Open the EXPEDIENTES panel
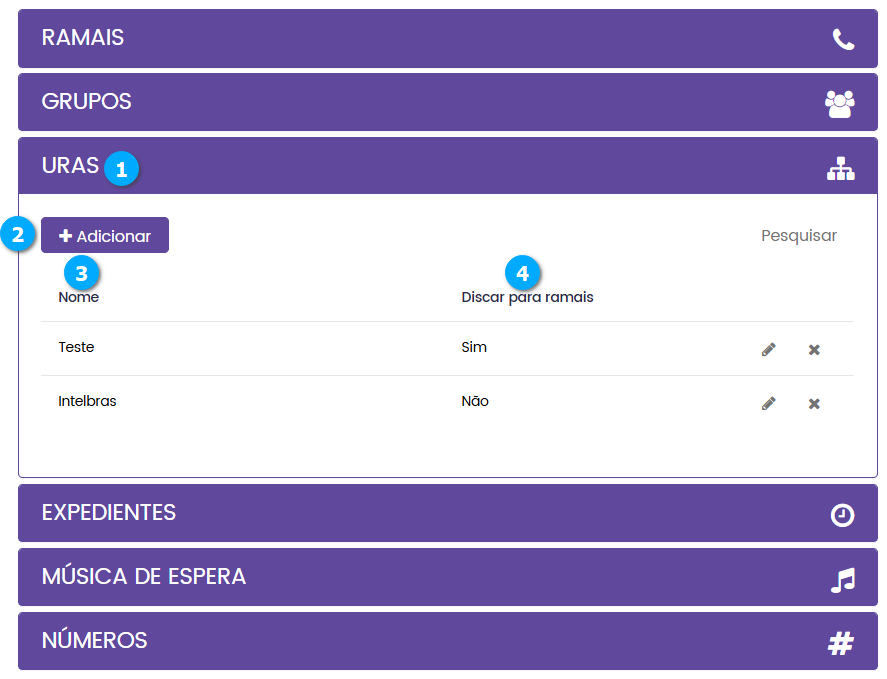The width and height of the screenshot is (887, 679). [109, 513]
